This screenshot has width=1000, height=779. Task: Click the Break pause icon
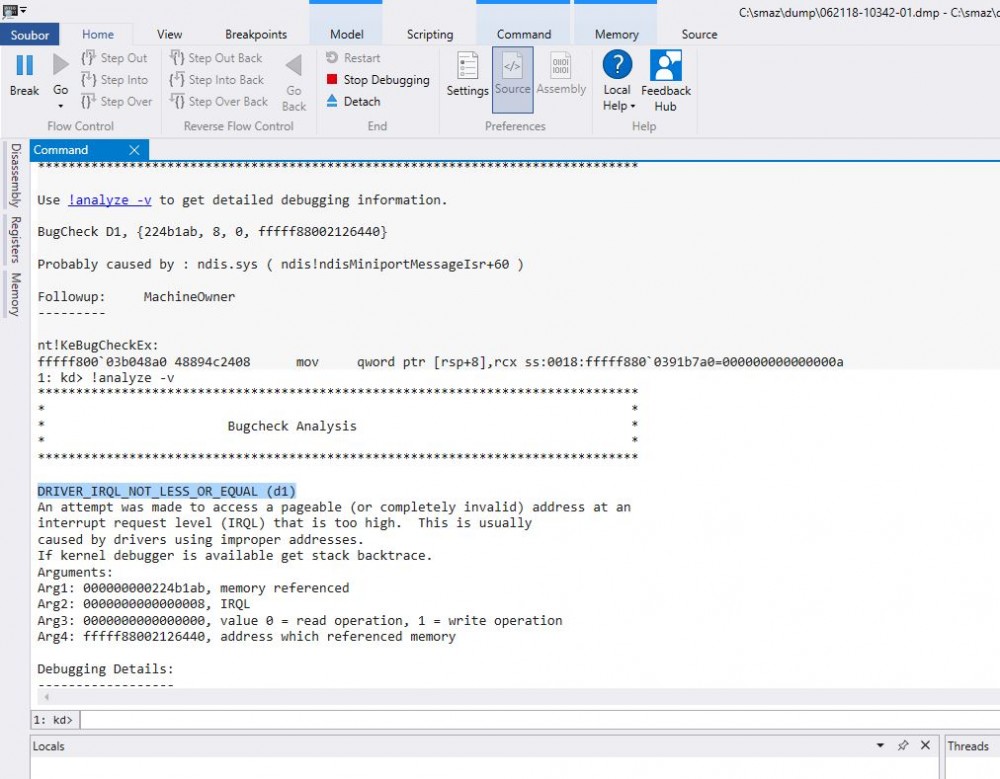coord(25,66)
